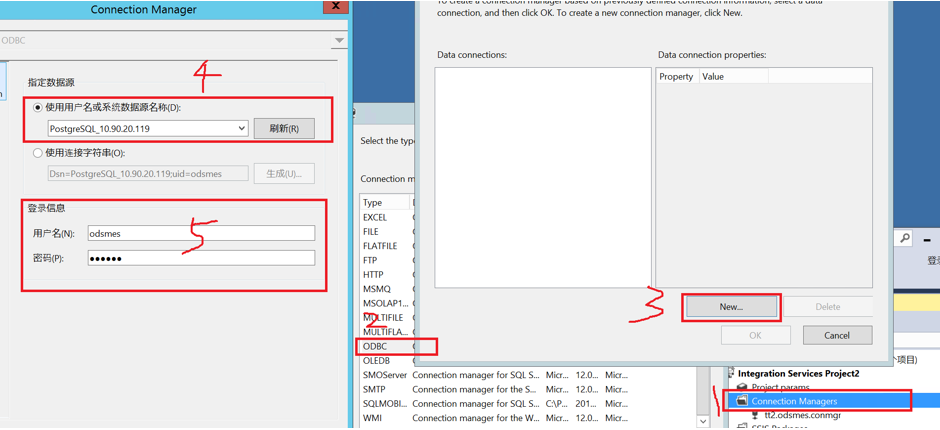
Task: Click the tt2.odsmes.conmgr connection icon
Action: tap(755, 414)
